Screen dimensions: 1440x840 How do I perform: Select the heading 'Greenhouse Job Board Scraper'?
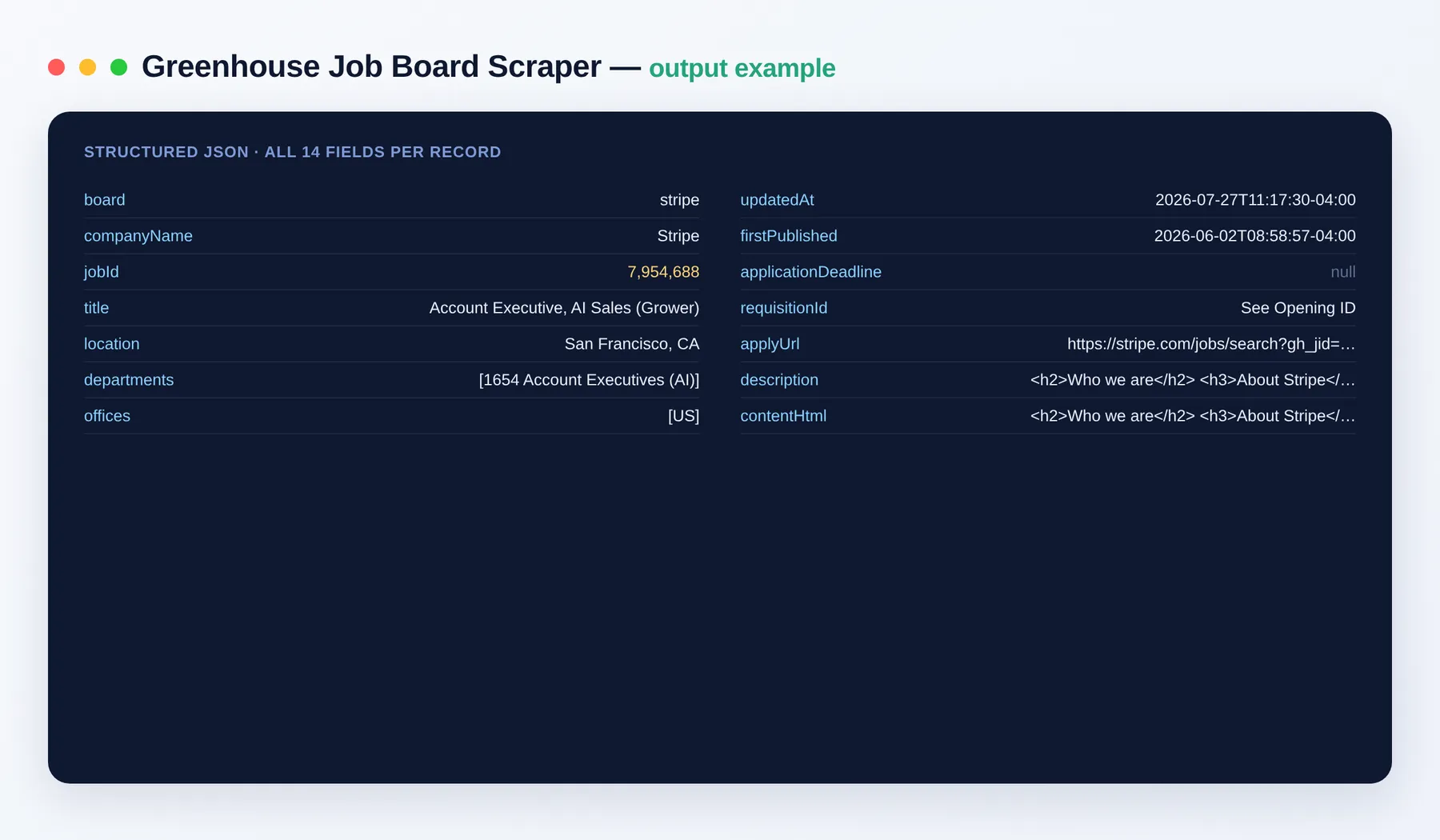point(371,66)
